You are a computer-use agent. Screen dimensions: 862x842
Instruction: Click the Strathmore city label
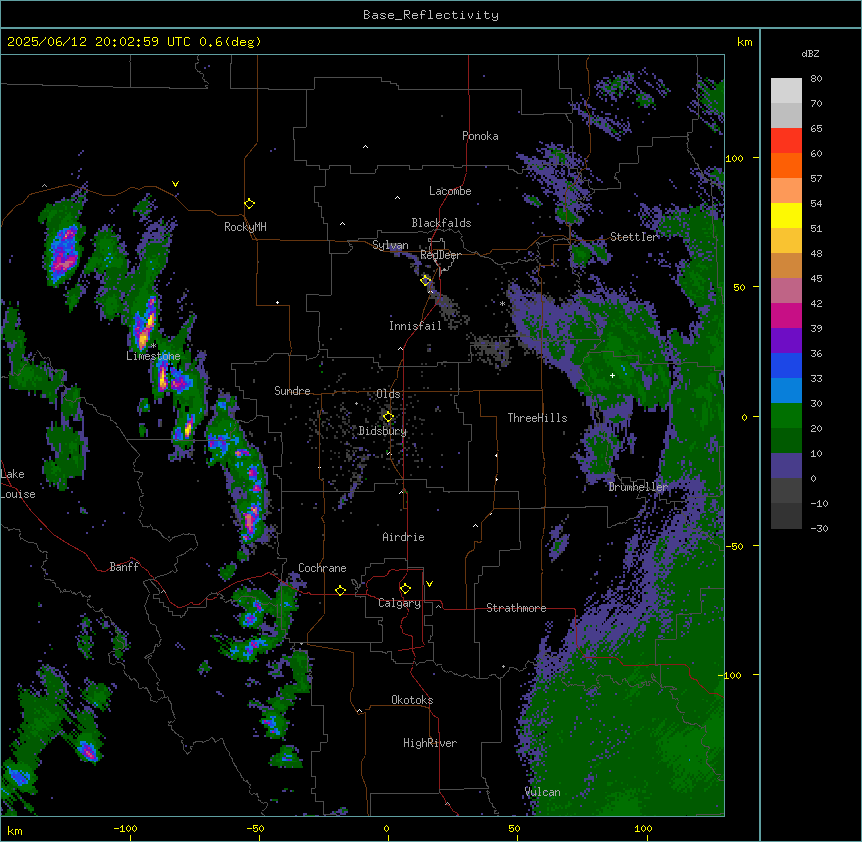[516, 608]
